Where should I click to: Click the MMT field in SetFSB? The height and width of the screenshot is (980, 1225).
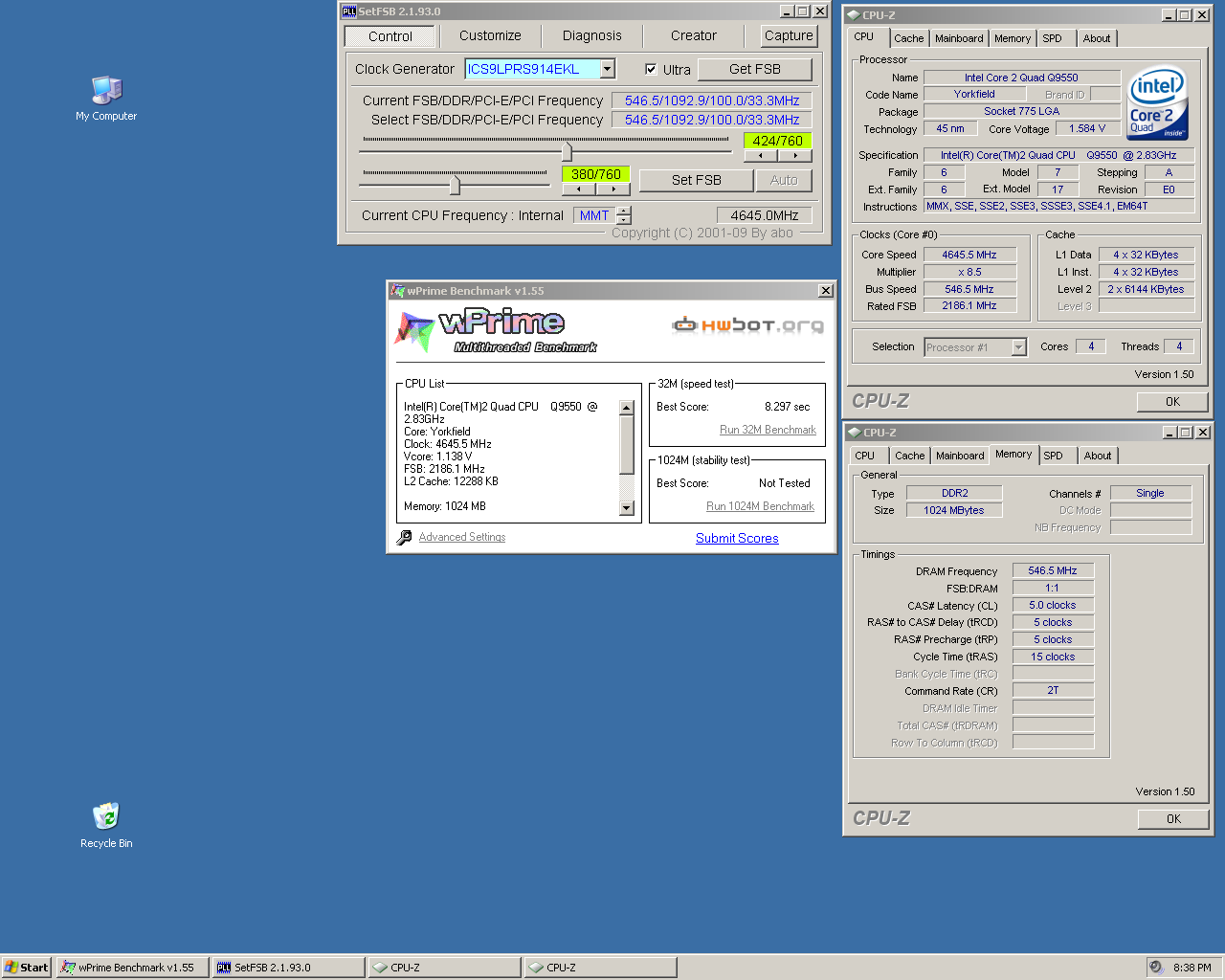click(594, 215)
